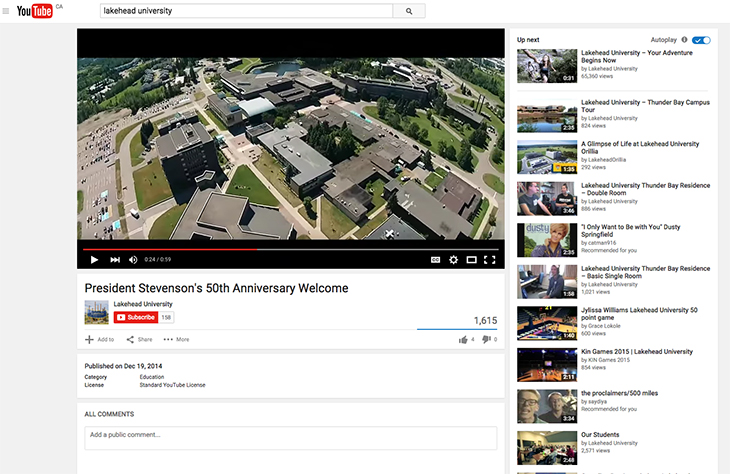Open 'Your Adventure Begins Now' thumbnail
Screen dimensions: 730x474
click(x=547, y=66)
